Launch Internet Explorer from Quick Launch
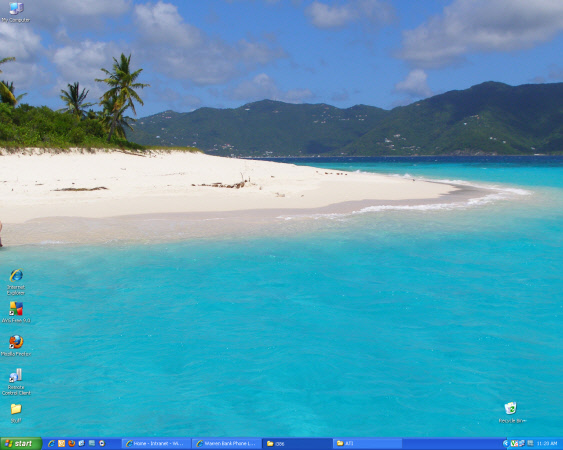563x450 pixels. pyautogui.click(x=51, y=444)
